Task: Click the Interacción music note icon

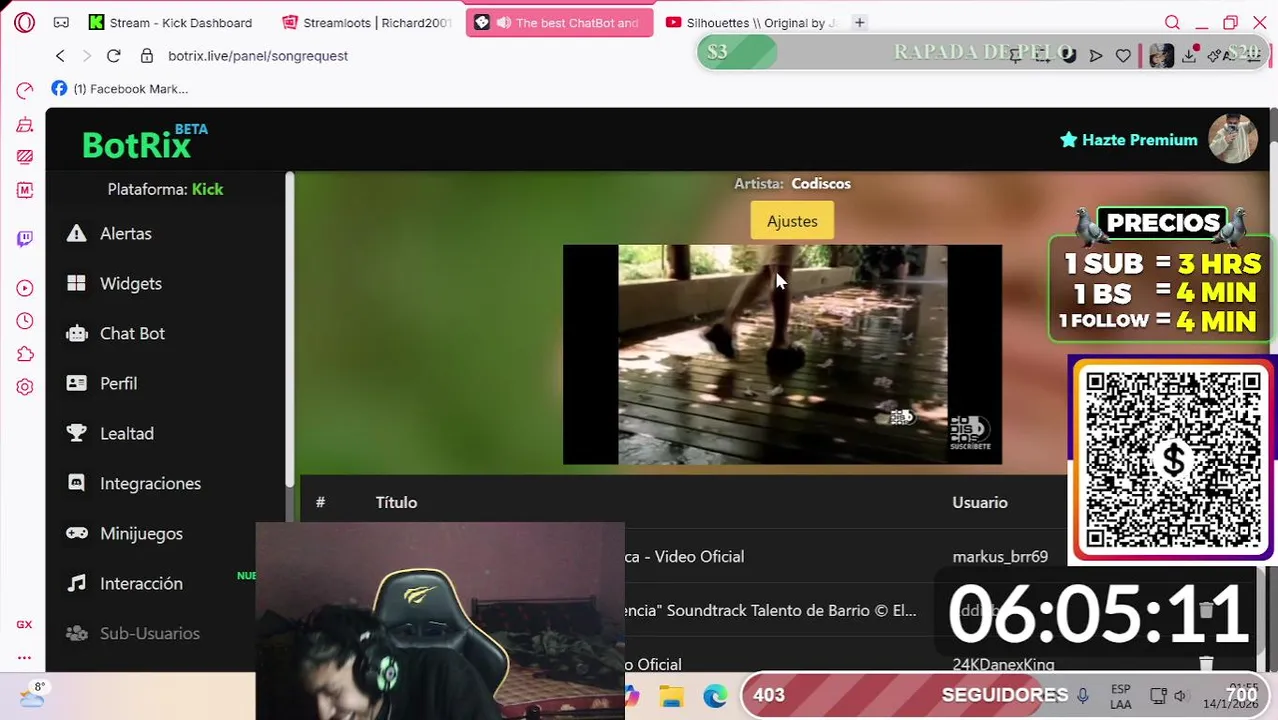Action: click(76, 583)
